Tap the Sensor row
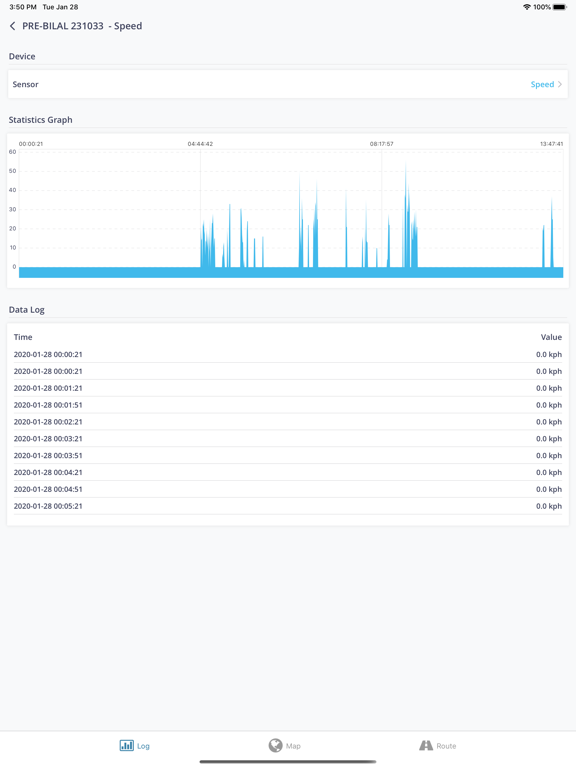Viewport: 576px width, 768px height. point(288,84)
